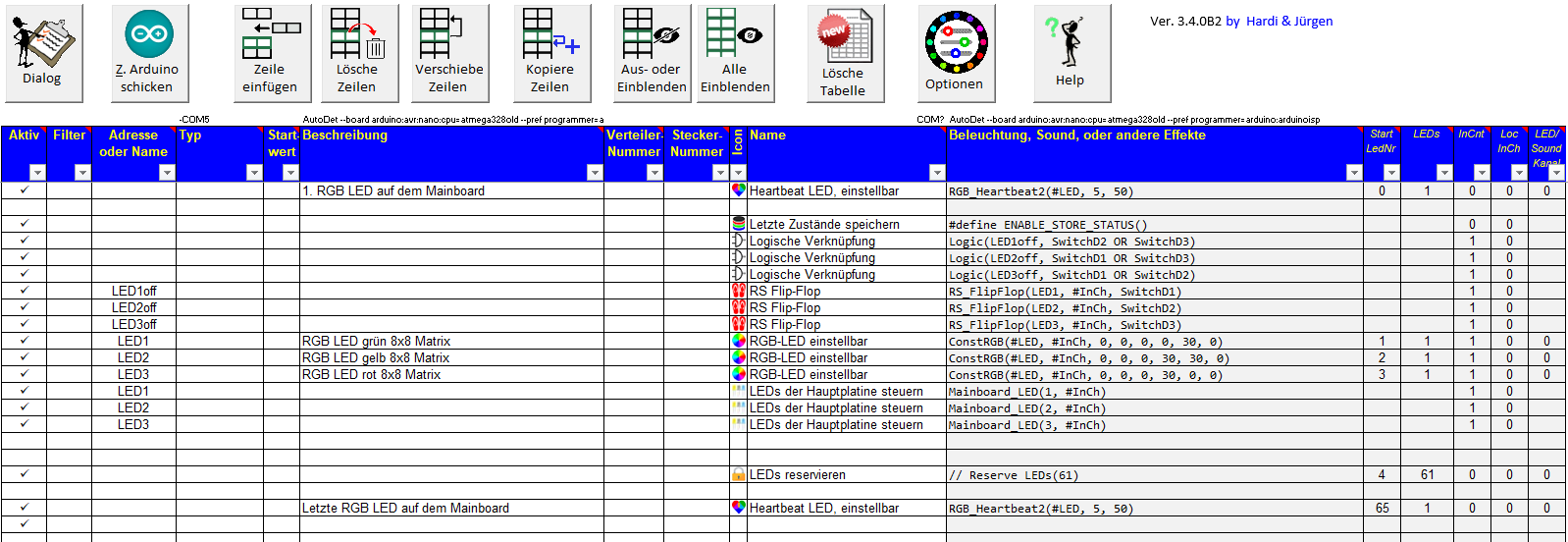
Task: Open the Dialog button with clipboard icon
Action: point(43,53)
